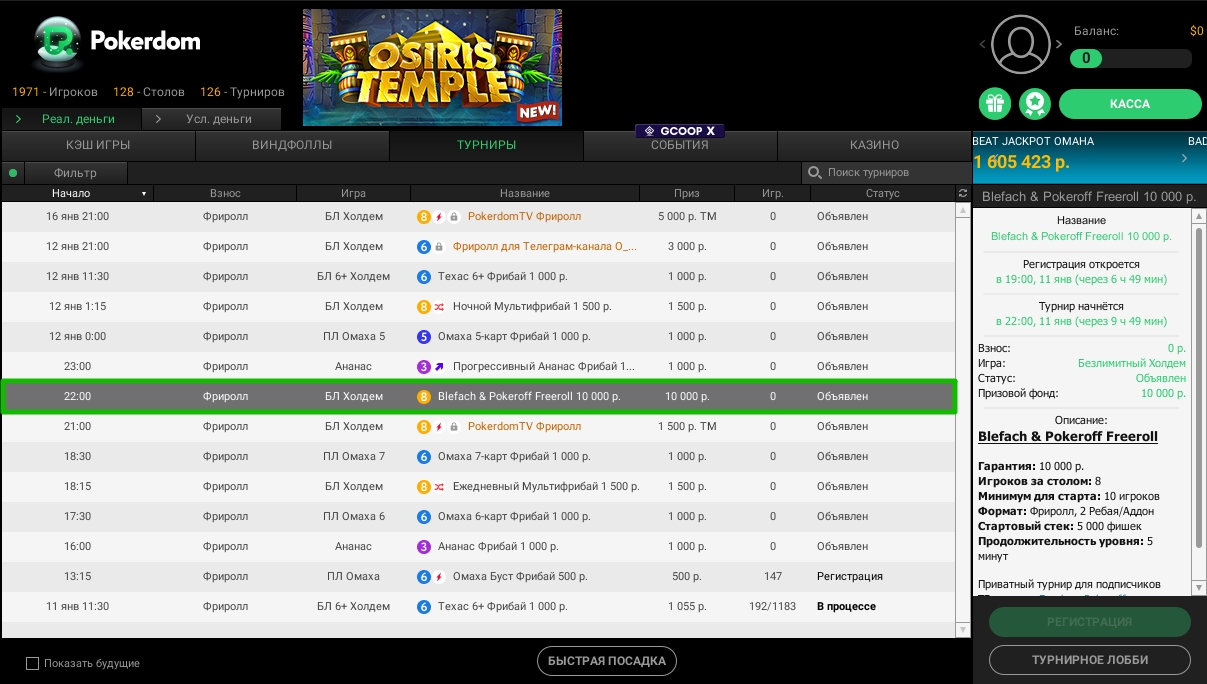Switch to Реал. деньги mode
This screenshot has height=684, width=1207.
[71, 119]
